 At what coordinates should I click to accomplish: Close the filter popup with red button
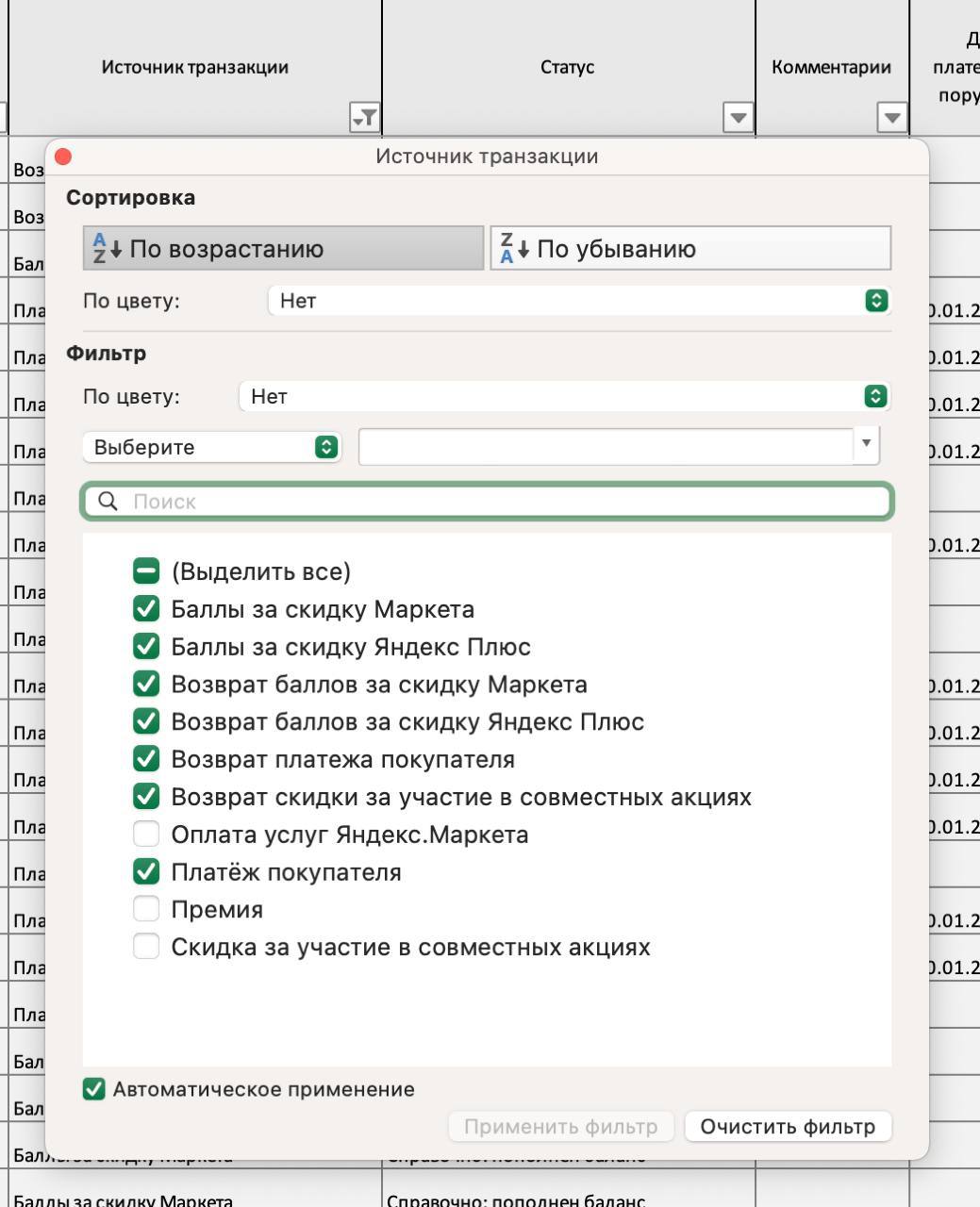(63, 157)
